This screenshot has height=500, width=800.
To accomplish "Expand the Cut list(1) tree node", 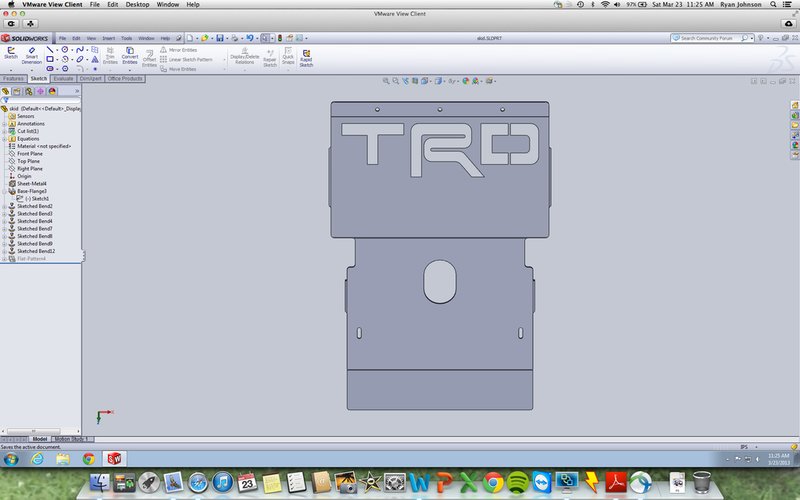I will pyautogui.click(x=4, y=131).
